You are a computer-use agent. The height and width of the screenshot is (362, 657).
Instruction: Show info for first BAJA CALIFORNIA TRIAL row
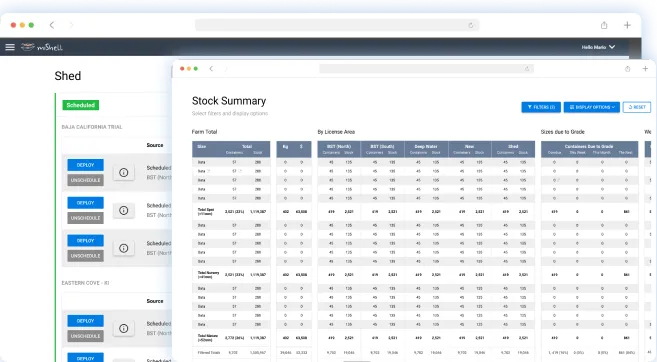tap(124, 172)
